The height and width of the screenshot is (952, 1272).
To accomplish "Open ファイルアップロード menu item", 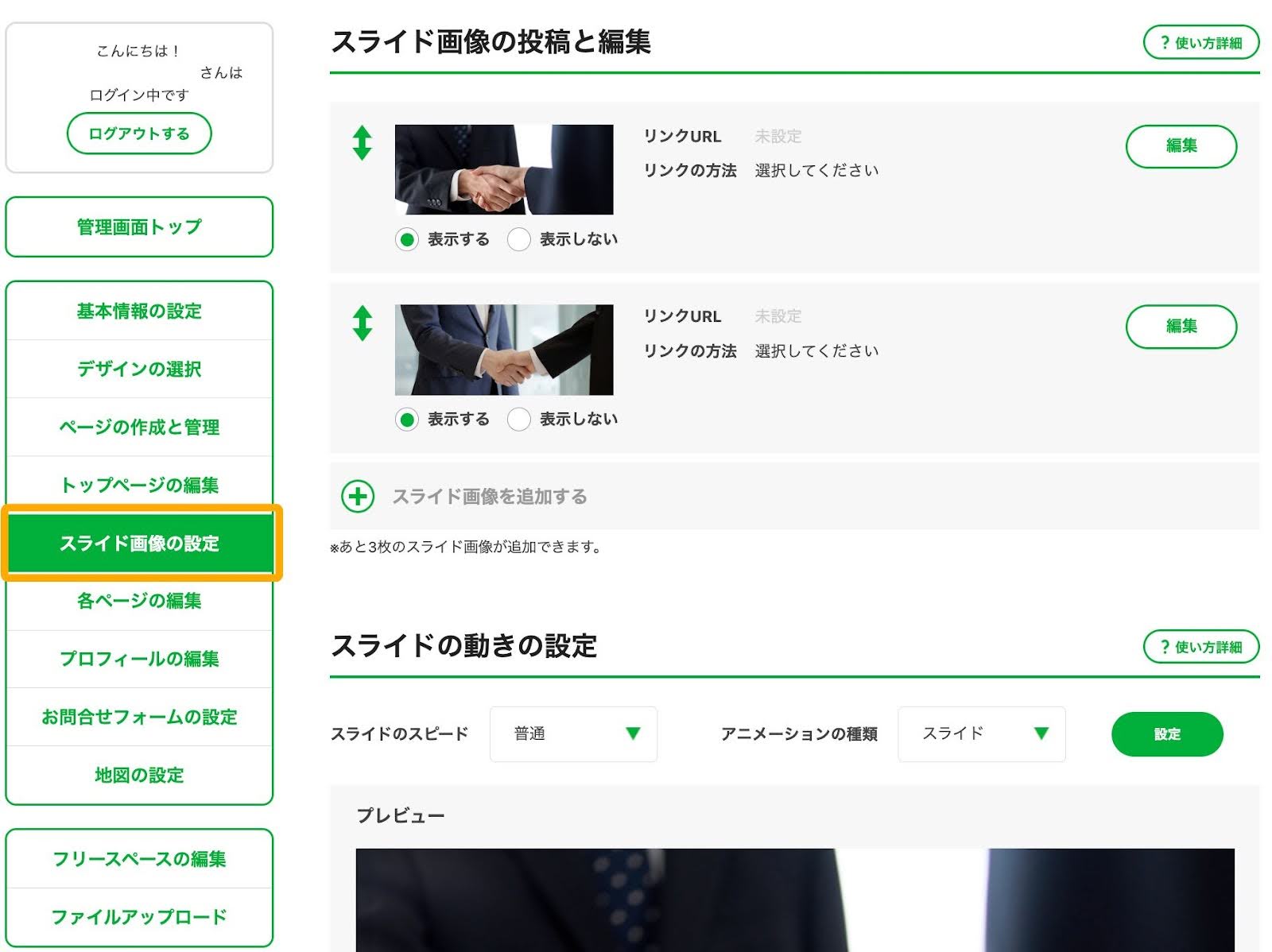I will click(139, 917).
